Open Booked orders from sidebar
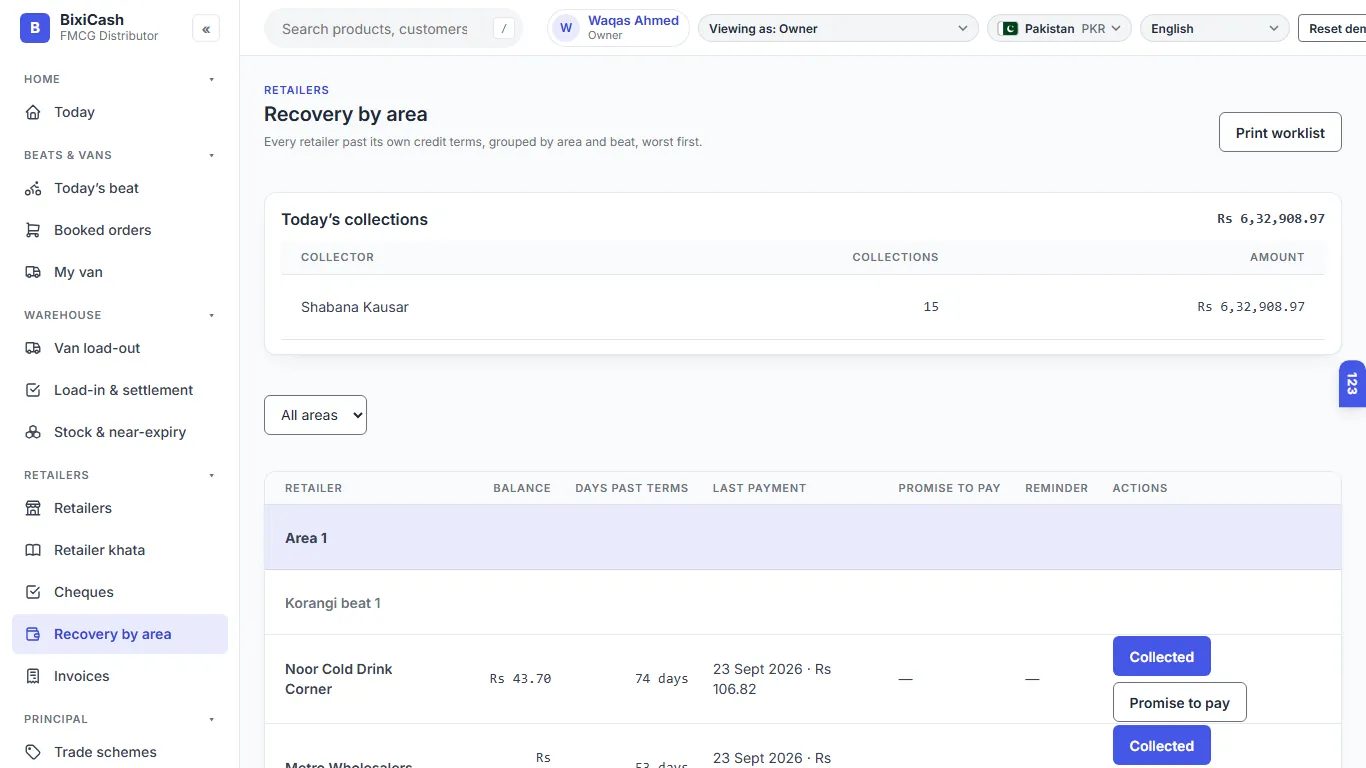This screenshot has height=768, width=1366. [120, 230]
